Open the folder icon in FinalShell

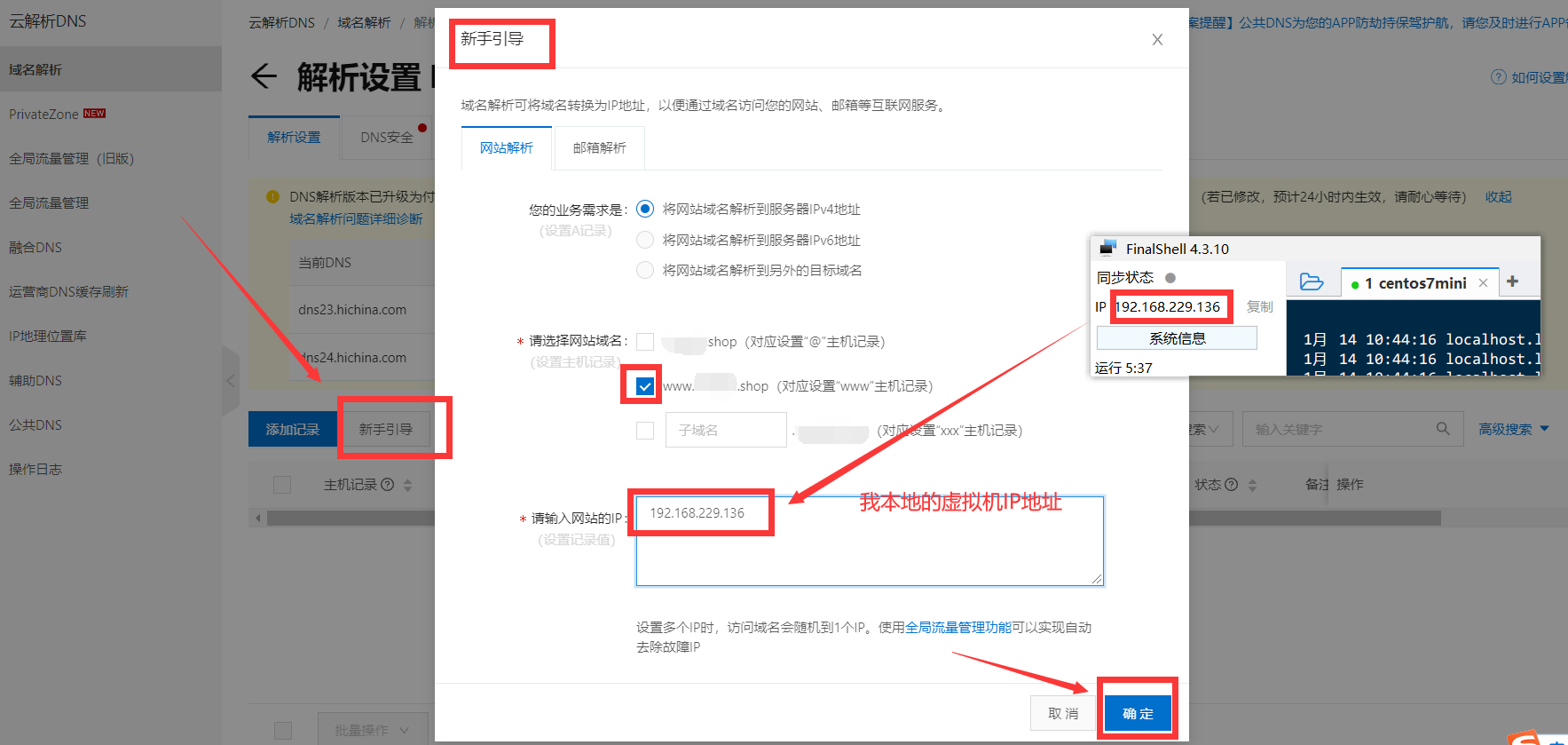(x=1311, y=282)
